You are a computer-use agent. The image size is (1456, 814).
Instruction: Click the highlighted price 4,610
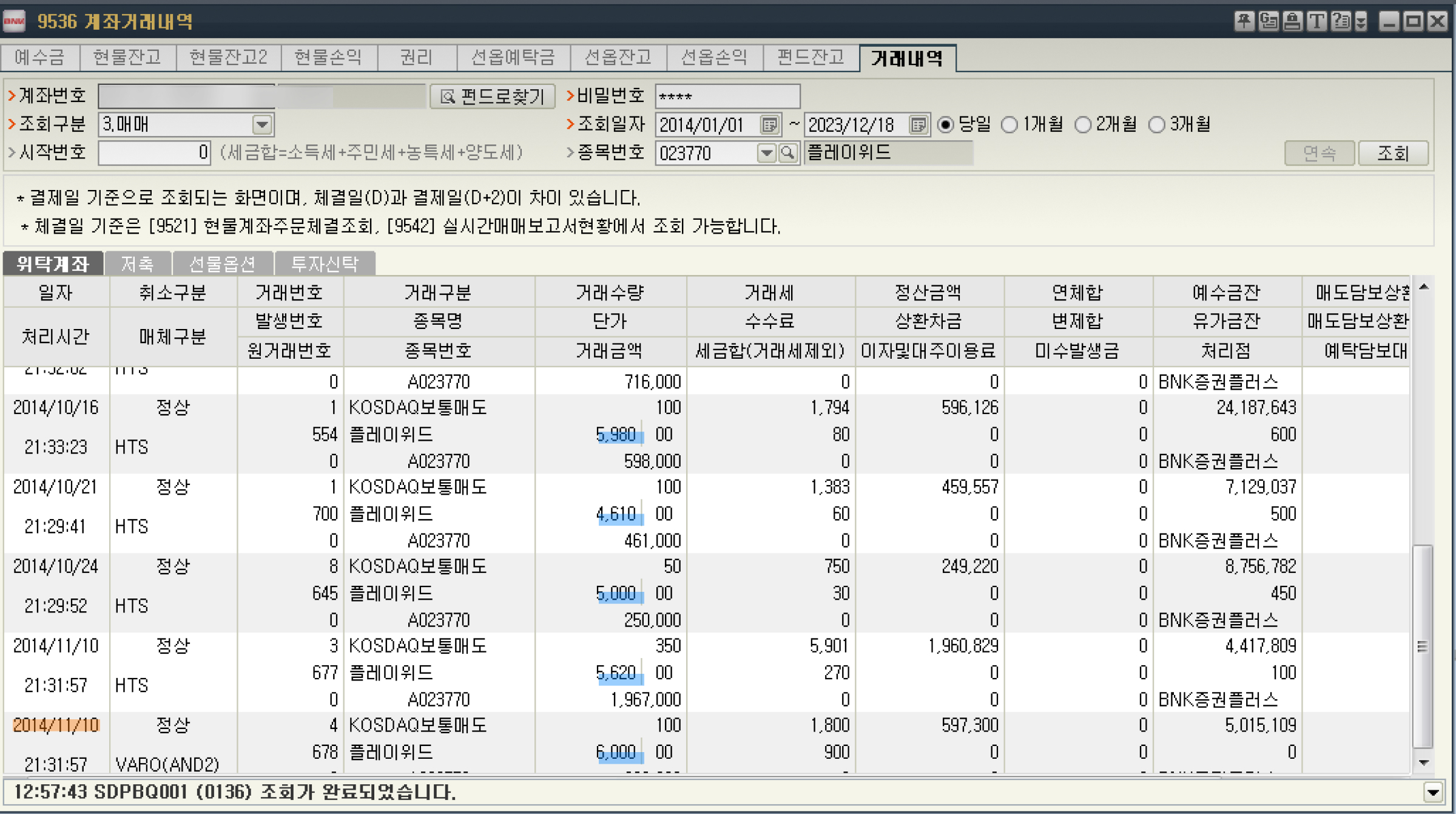coord(617,514)
